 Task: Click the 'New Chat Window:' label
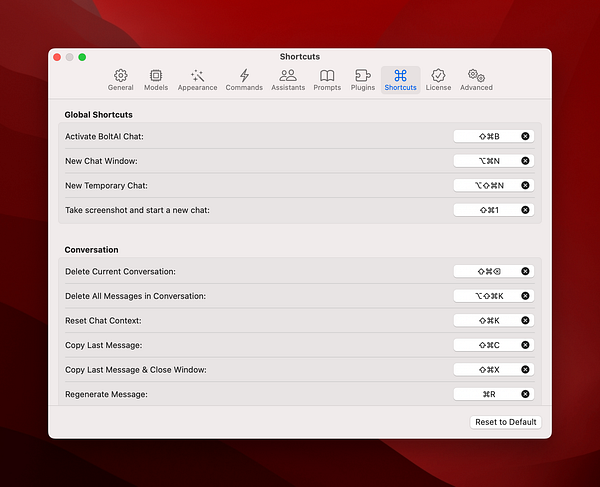pyautogui.click(x=101, y=161)
